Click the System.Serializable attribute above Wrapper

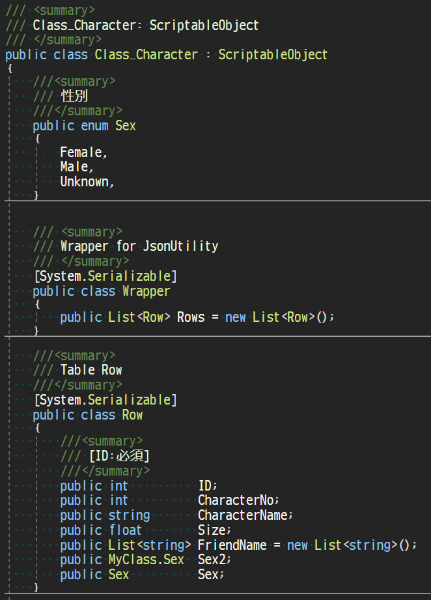[105, 276]
